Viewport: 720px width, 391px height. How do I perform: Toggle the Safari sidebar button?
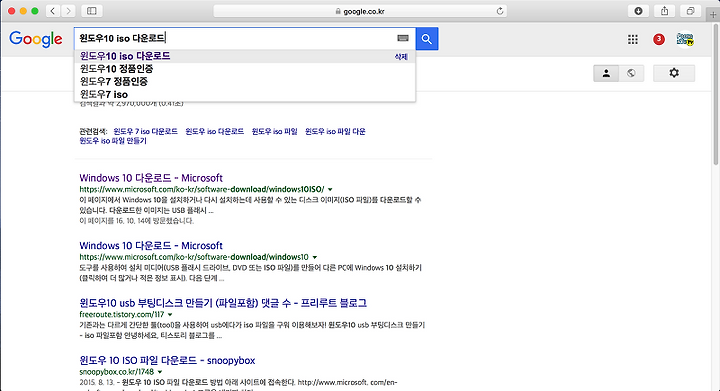click(x=92, y=11)
